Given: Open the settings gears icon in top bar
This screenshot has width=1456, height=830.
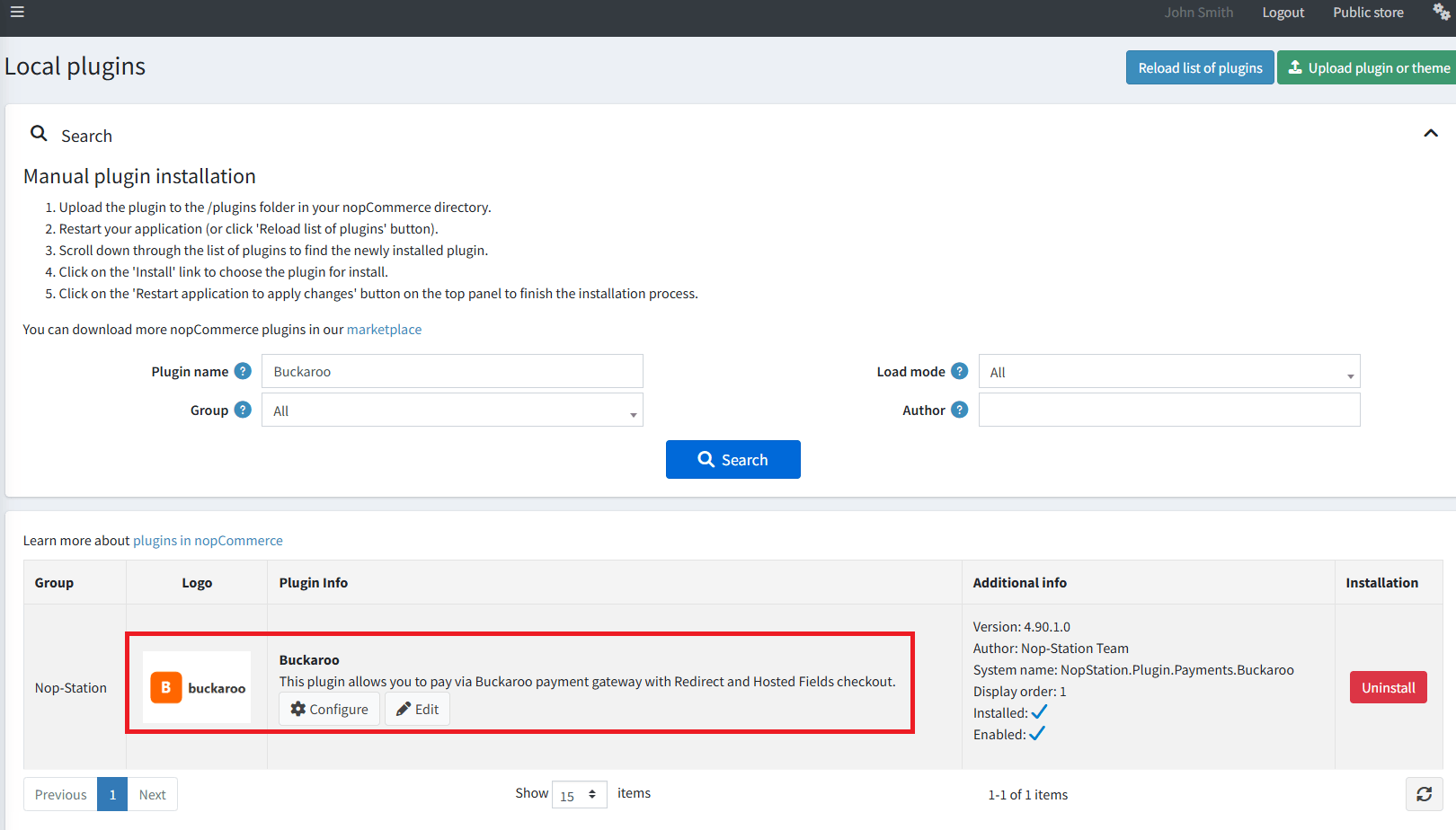Looking at the screenshot, I should pos(1441,12).
